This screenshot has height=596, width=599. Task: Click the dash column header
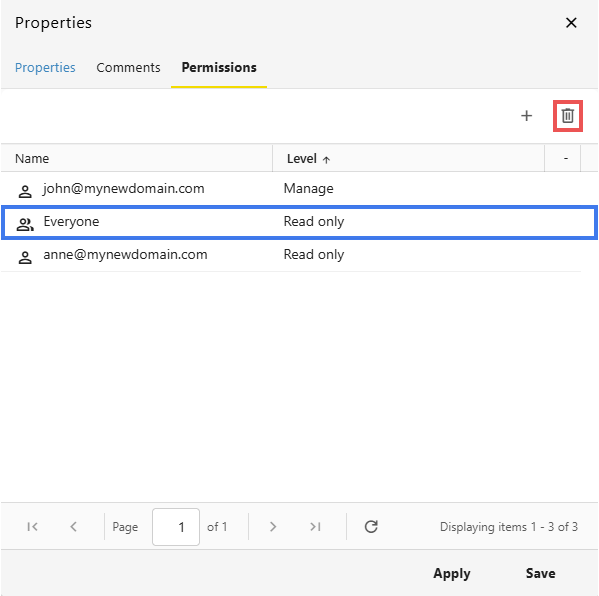(562, 158)
